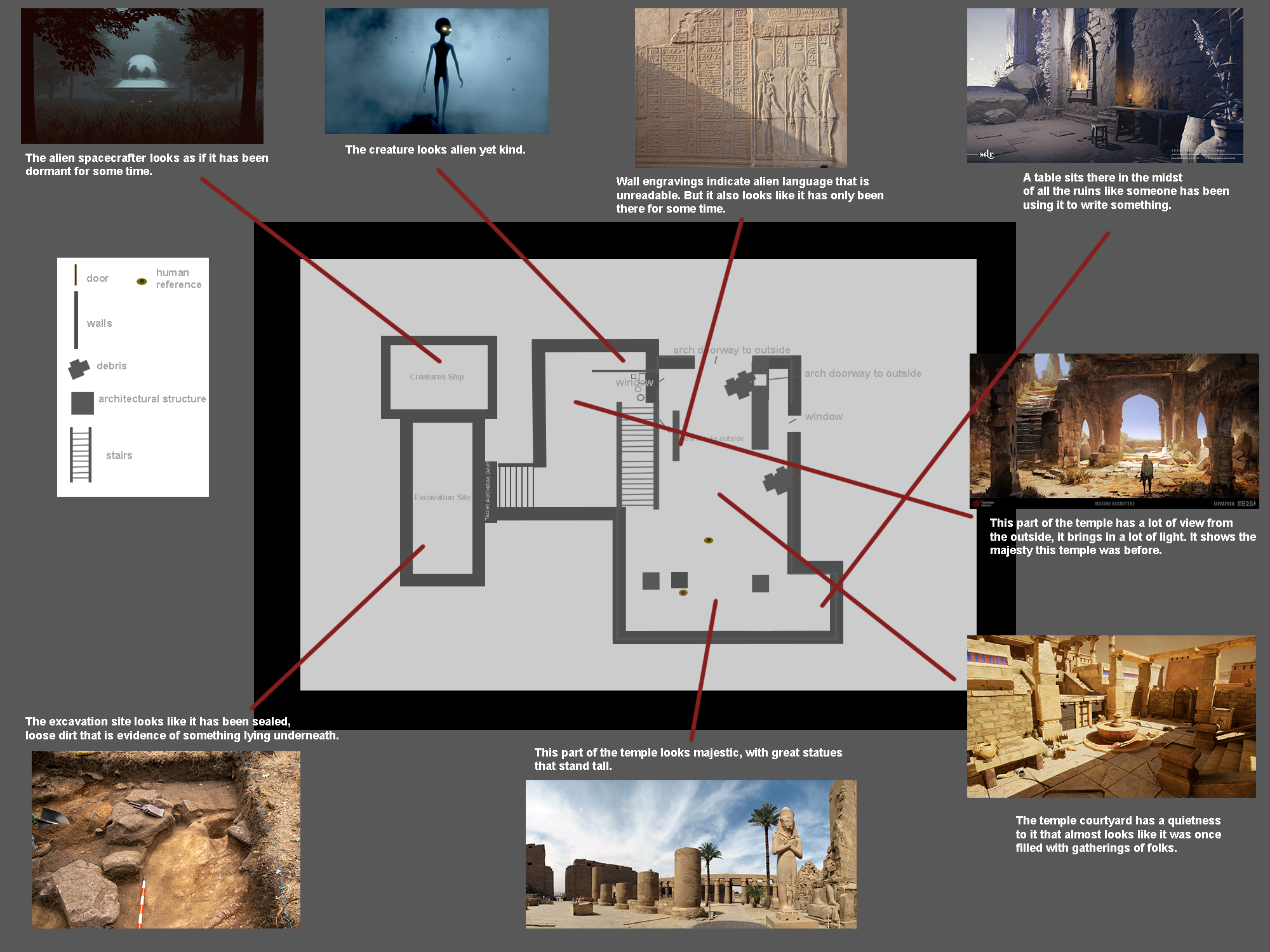
Task: Open the candlelit table ruins image
Action: (x=1104, y=86)
